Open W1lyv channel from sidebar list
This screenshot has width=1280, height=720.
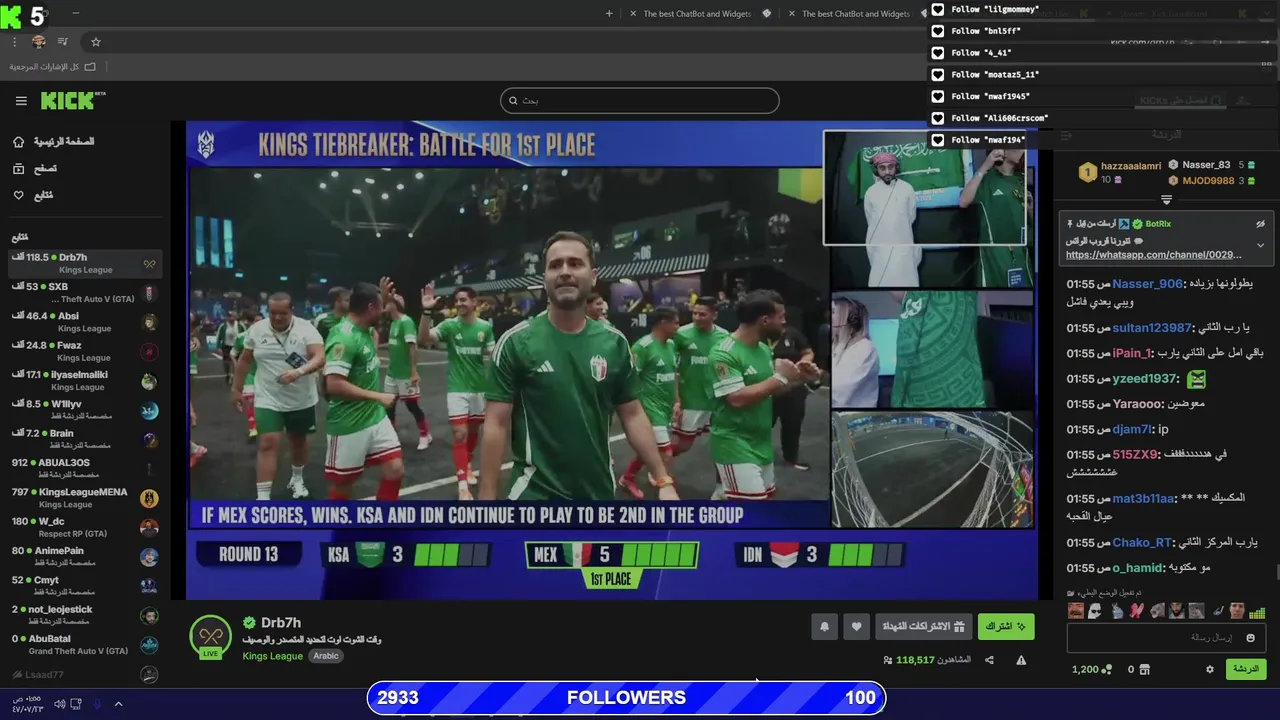(85, 410)
